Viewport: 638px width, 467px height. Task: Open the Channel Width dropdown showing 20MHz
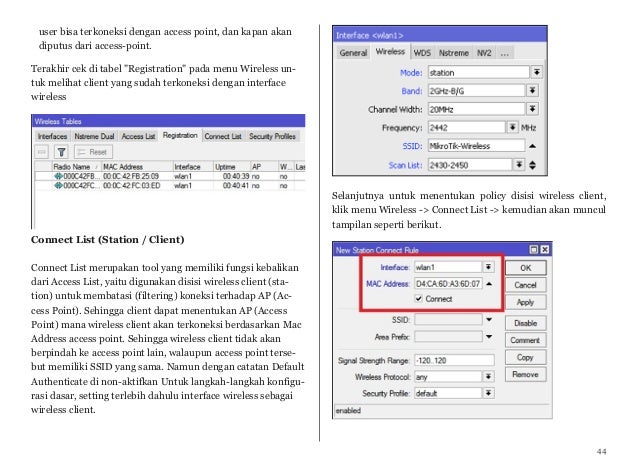click(532, 109)
